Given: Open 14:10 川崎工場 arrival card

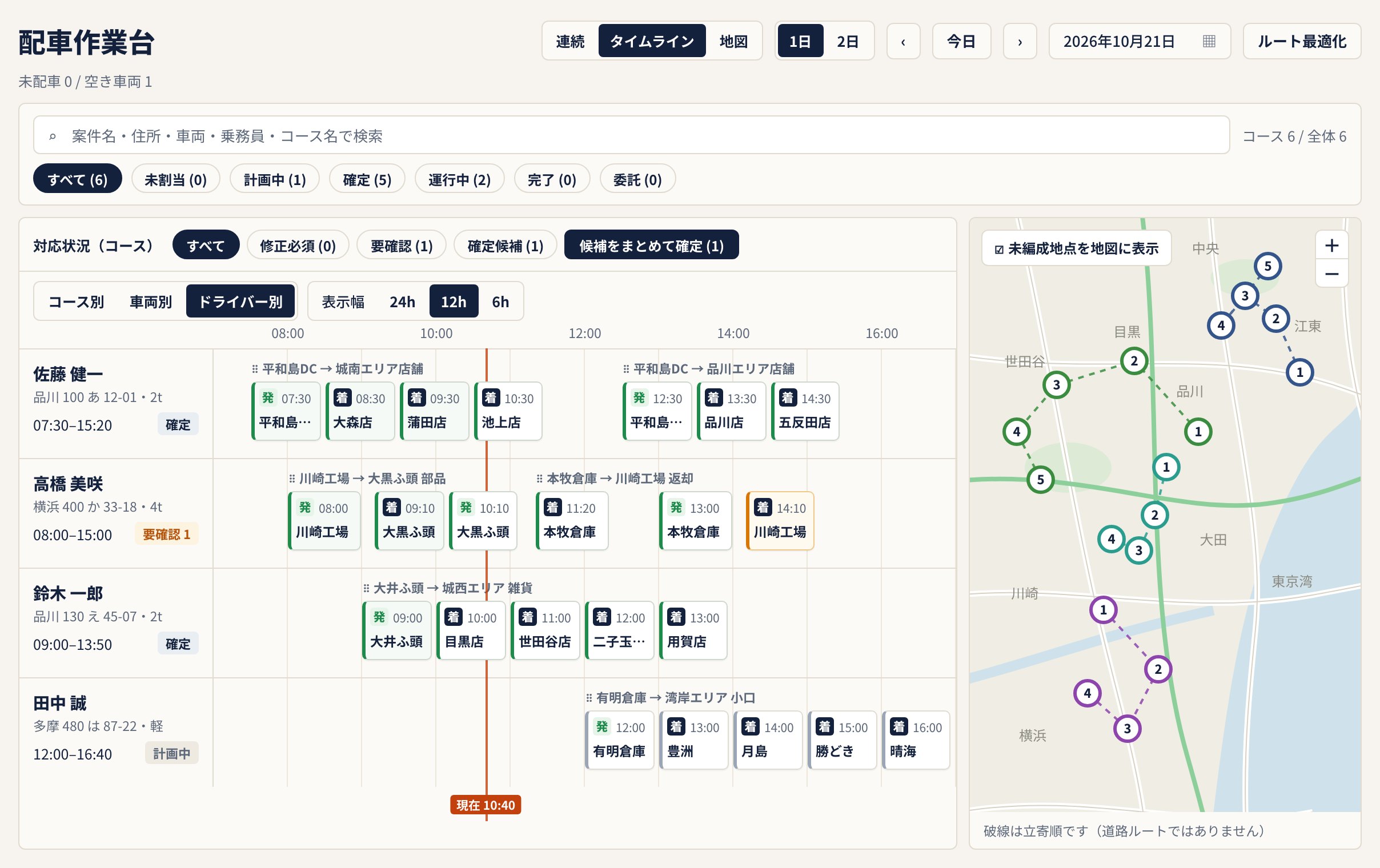Looking at the screenshot, I should (780, 520).
